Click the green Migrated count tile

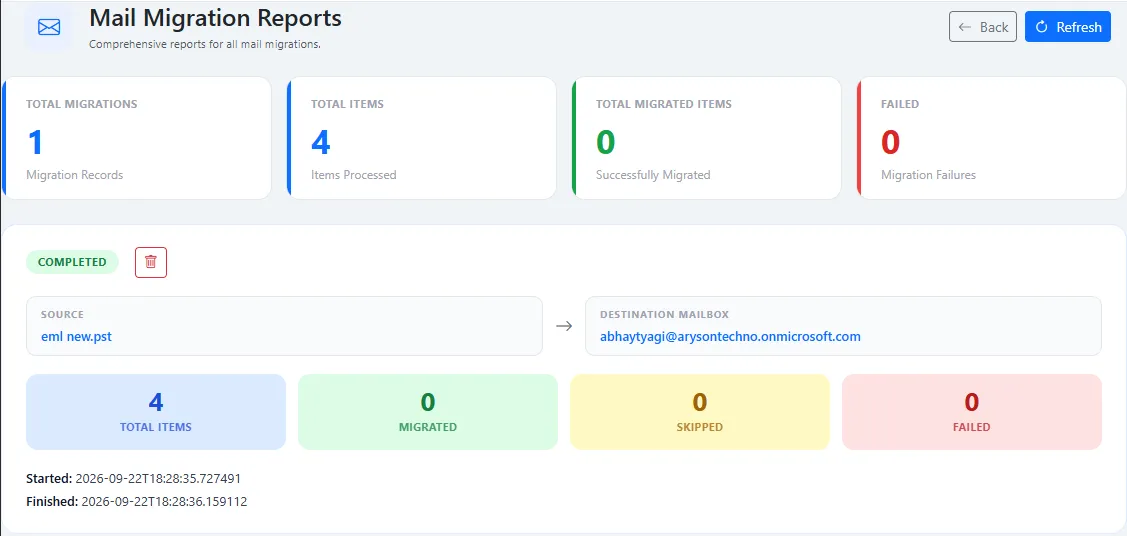[x=428, y=412]
